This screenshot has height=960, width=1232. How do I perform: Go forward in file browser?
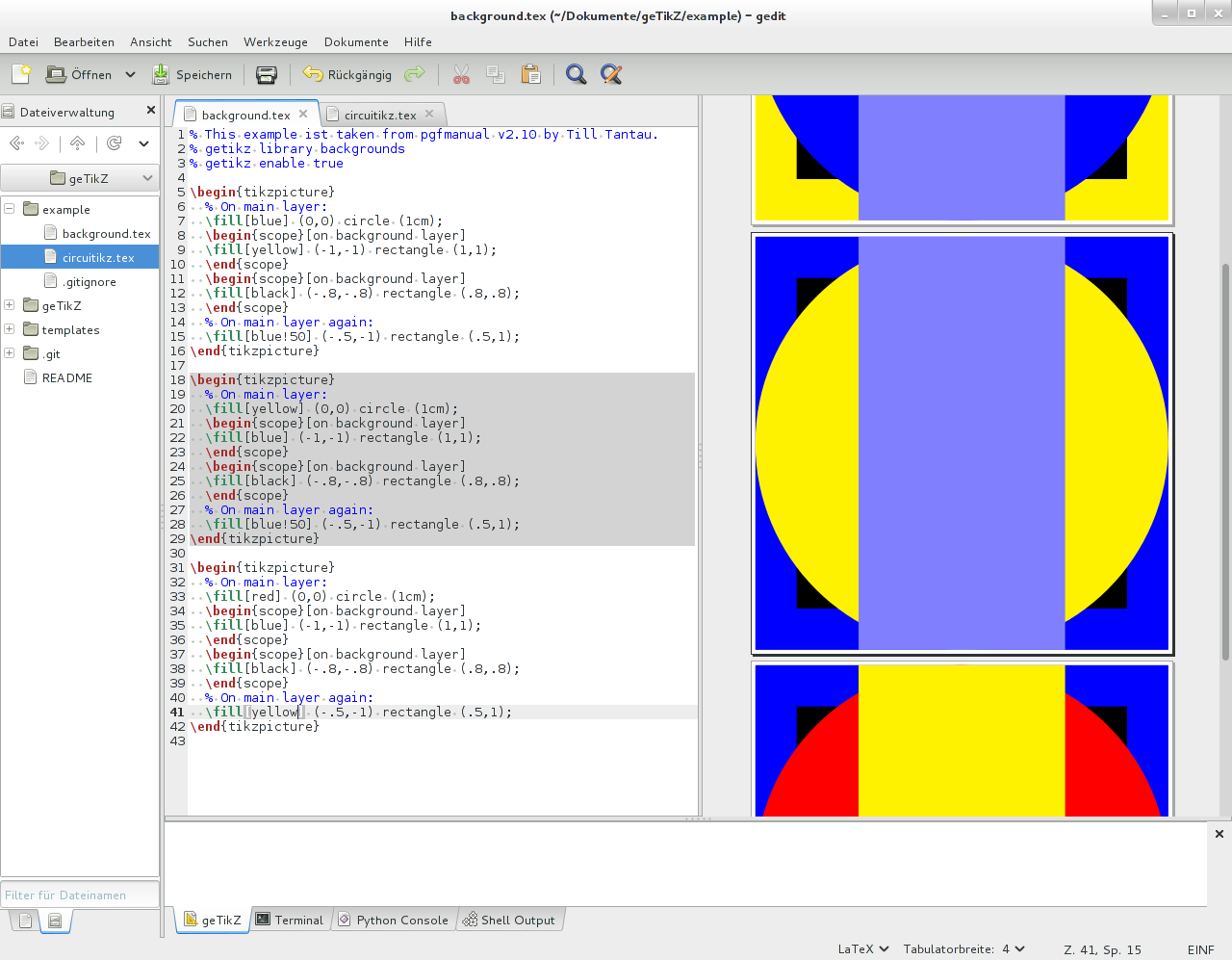pyautogui.click(x=42, y=143)
